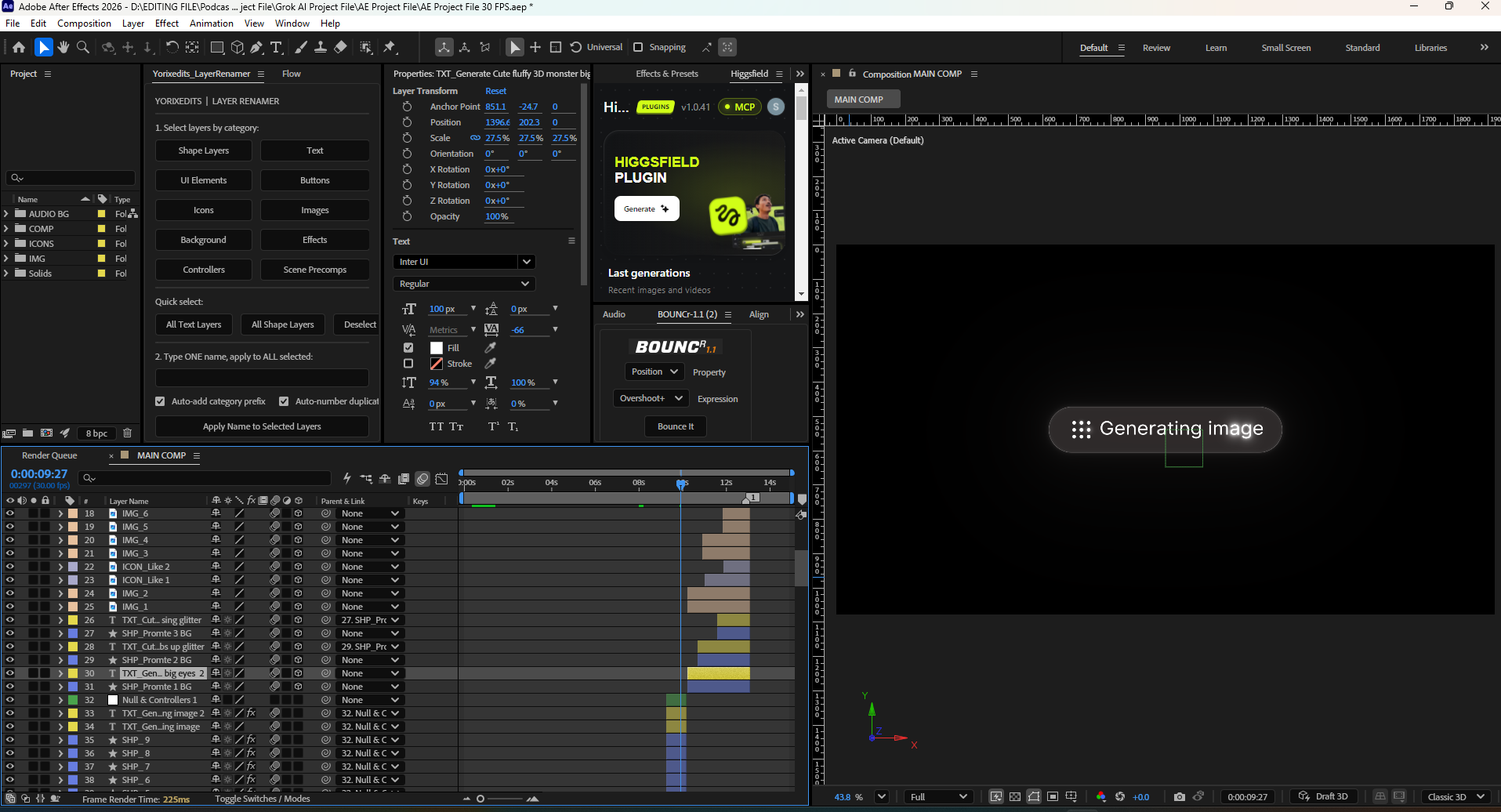Open the Regular font style dropdown
Viewport: 1501px width, 812px height.
(463, 284)
